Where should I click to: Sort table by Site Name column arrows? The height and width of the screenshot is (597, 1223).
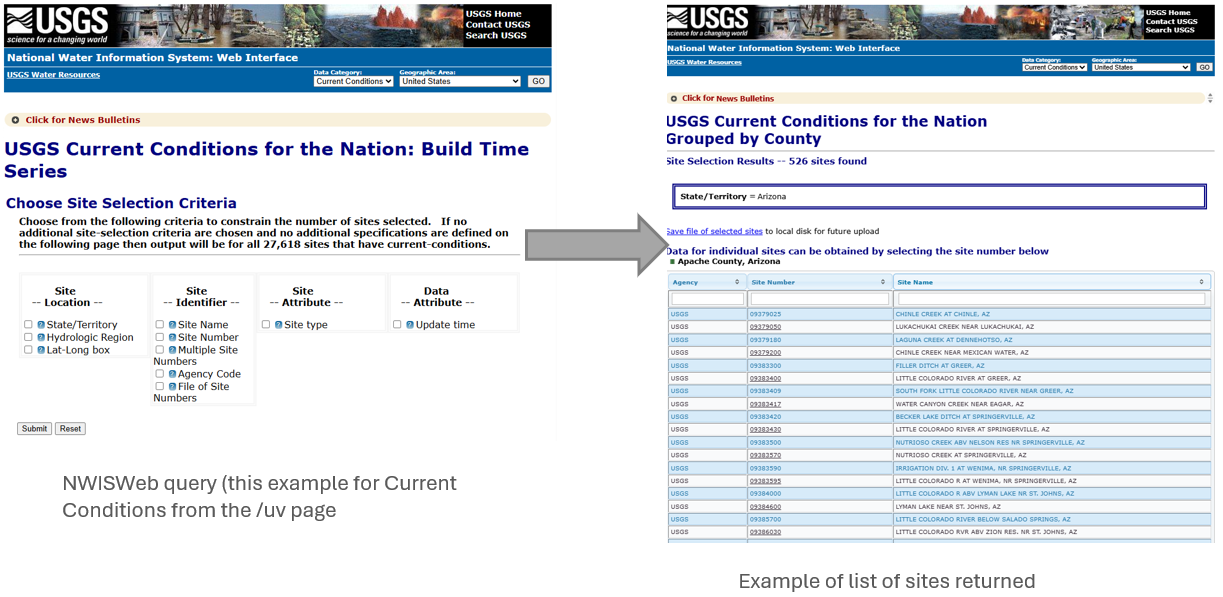point(1203,282)
